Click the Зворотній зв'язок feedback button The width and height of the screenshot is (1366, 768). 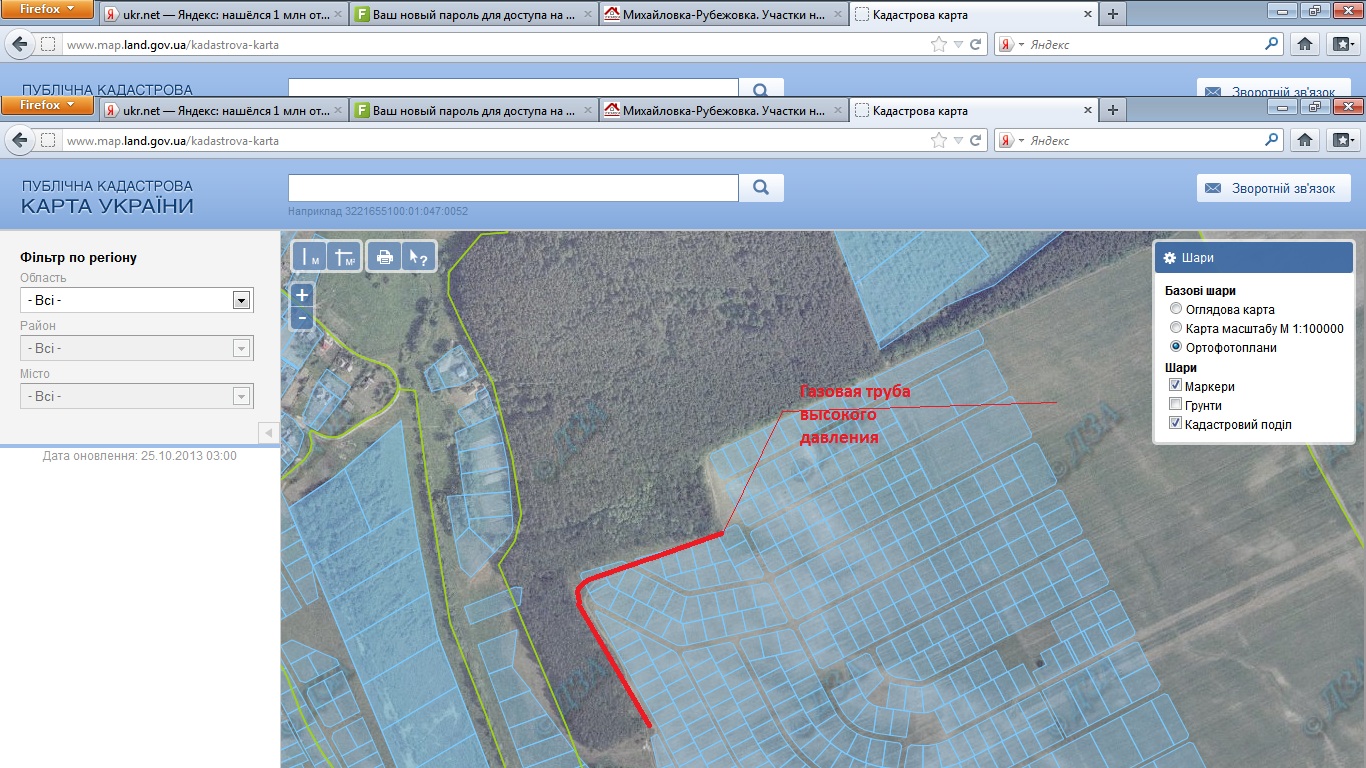click(x=1273, y=188)
